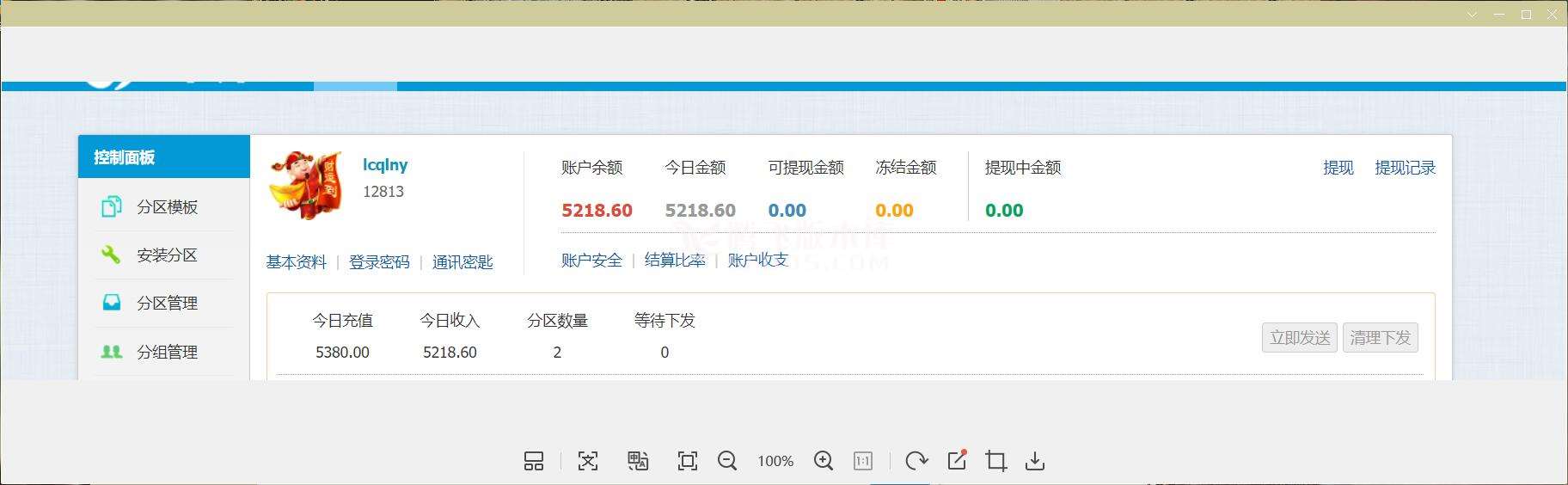The width and height of the screenshot is (1568, 485).
Task: Click the user avatar picture
Action: [305, 185]
